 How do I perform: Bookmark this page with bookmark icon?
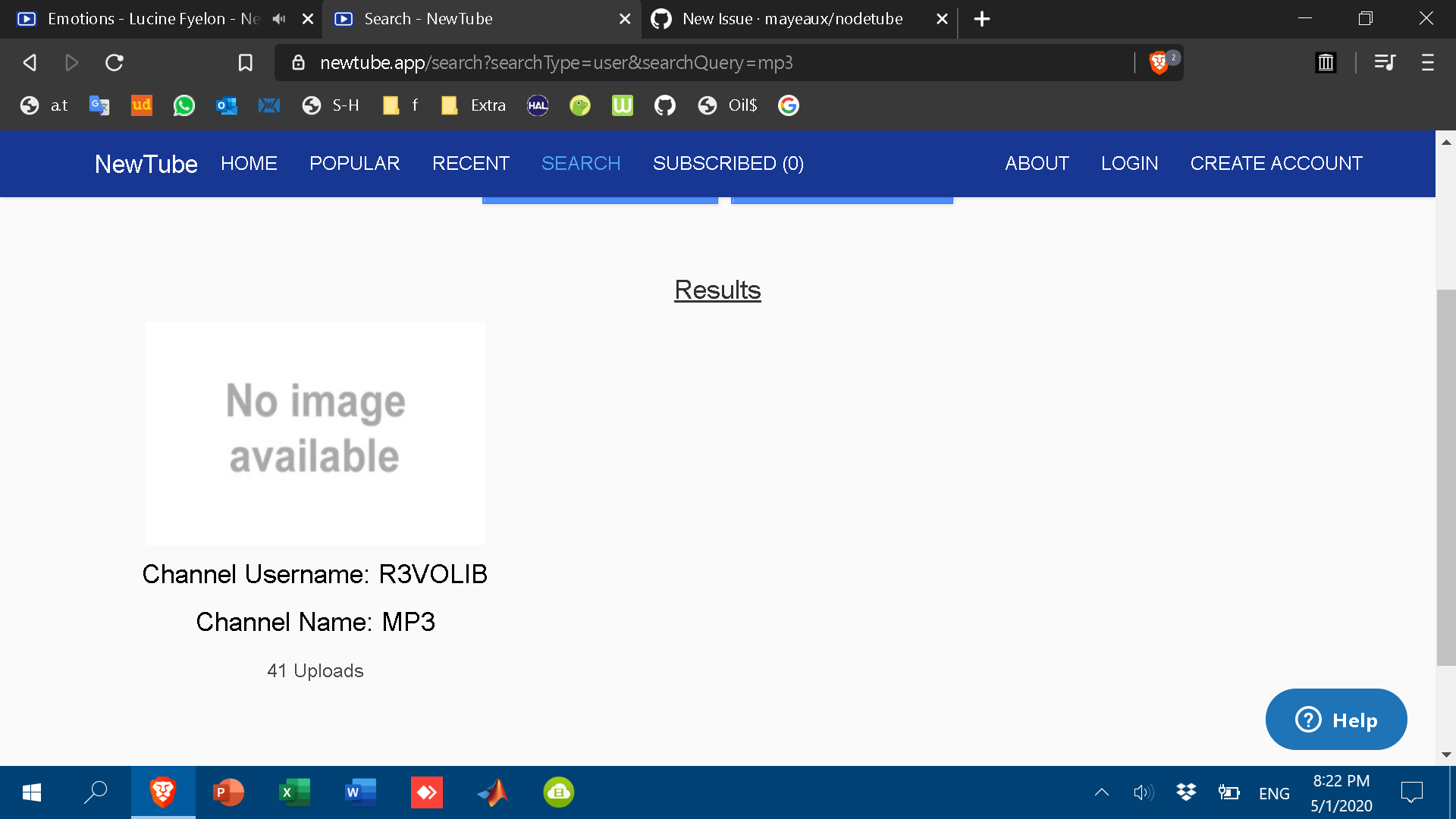245,62
